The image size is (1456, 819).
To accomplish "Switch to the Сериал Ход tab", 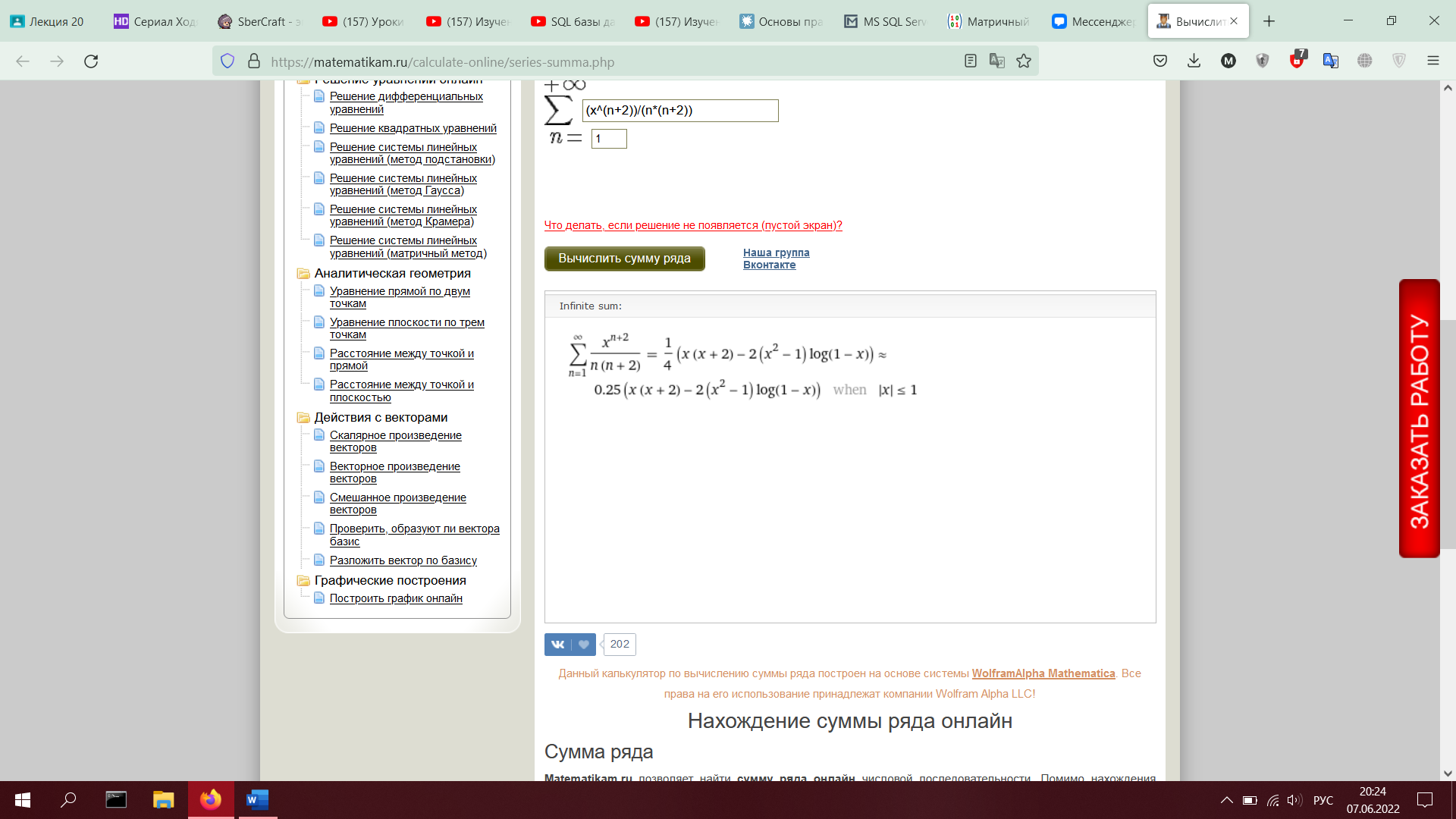I will pyautogui.click(x=155, y=21).
